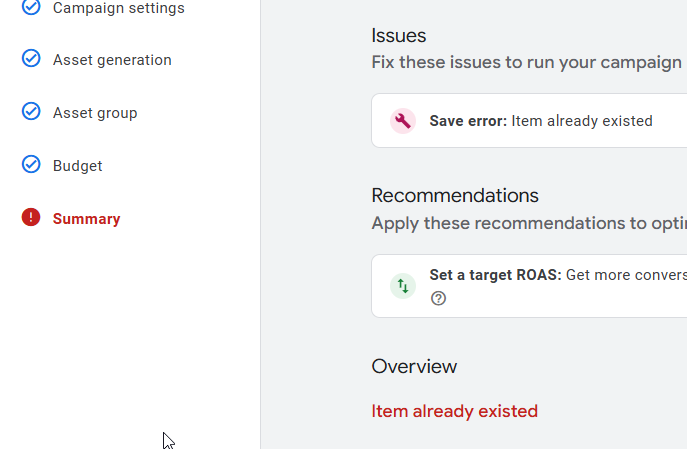Viewport: 687px width, 449px height.
Task: Click the Issues section heading
Action: tap(399, 35)
